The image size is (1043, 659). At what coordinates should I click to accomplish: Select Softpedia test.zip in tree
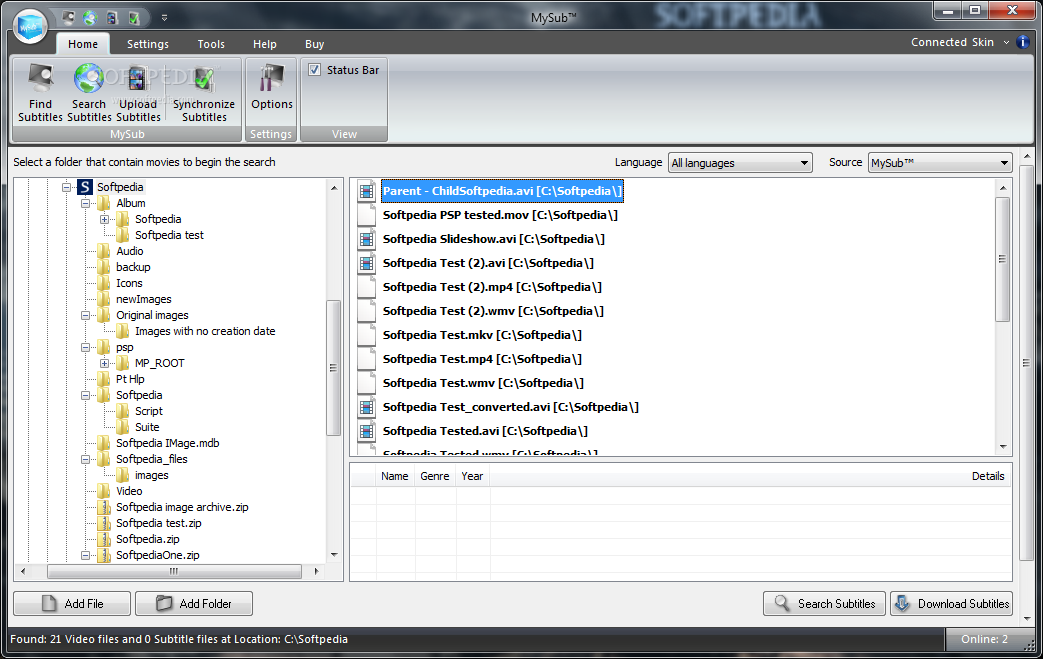pyautogui.click(x=159, y=523)
